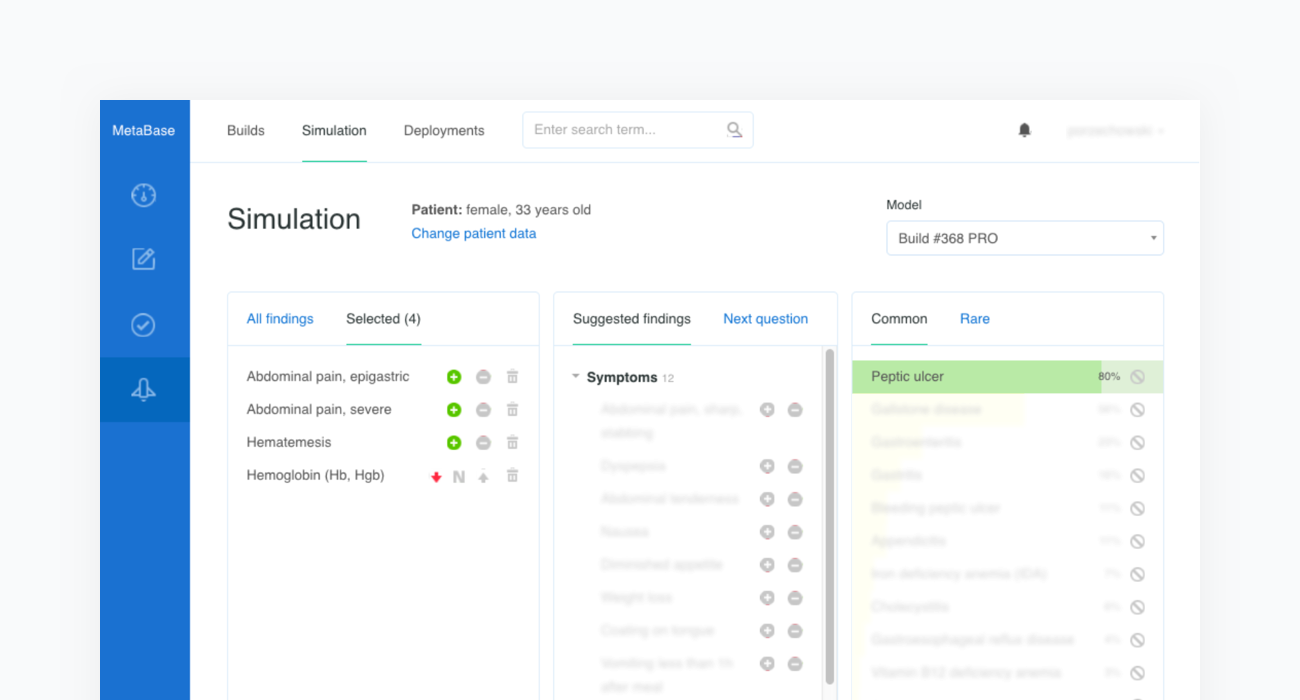
Task: Mark Weight loss as absent
Action: click(x=795, y=598)
